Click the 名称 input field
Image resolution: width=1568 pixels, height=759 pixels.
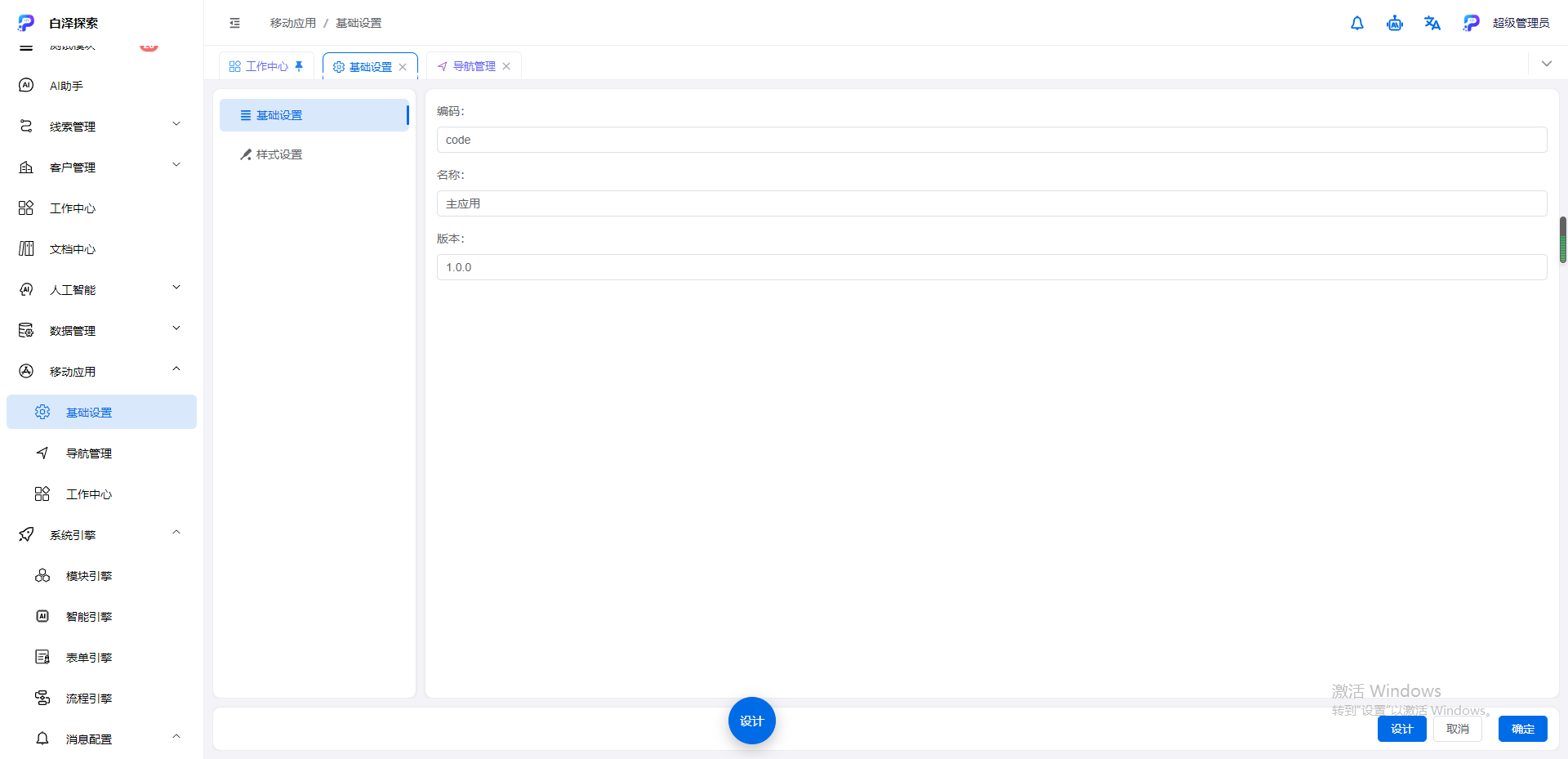coord(991,203)
